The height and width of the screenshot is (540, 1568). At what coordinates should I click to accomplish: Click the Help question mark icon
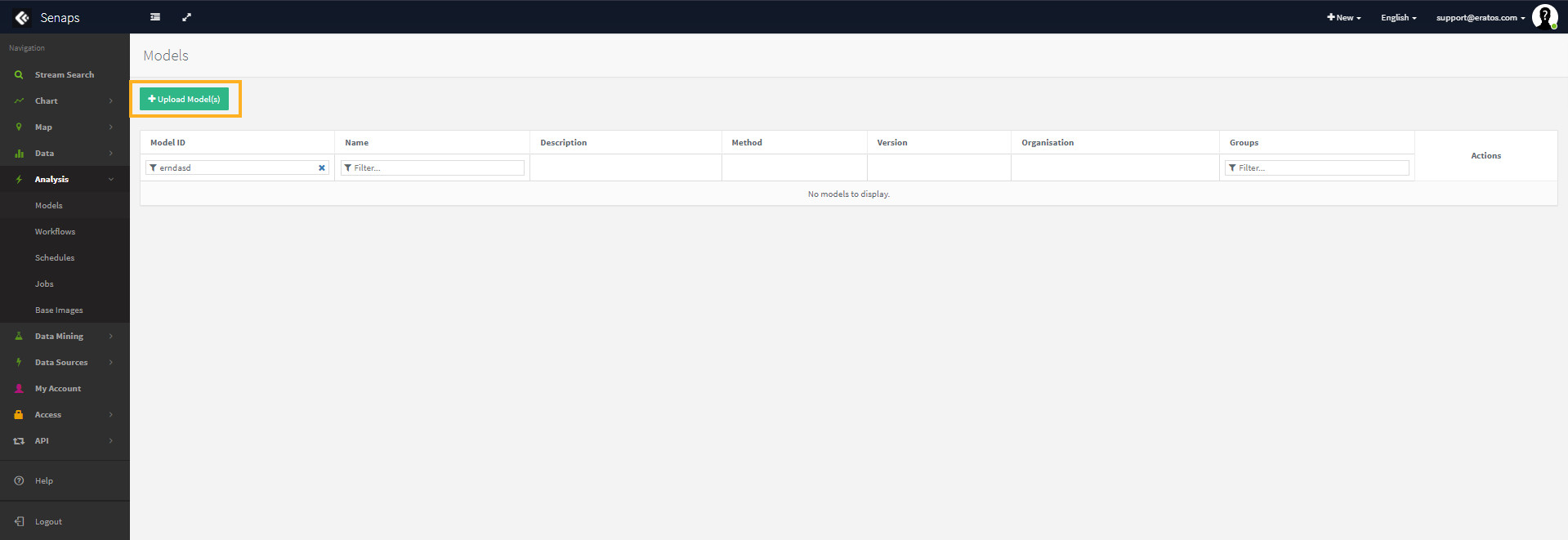pos(19,480)
